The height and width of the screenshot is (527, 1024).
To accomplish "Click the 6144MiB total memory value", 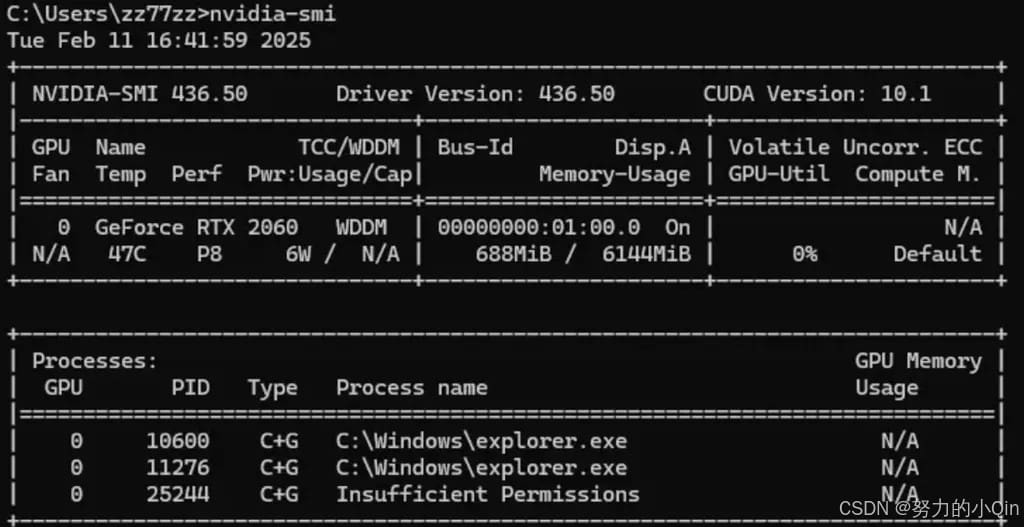I will coord(647,254).
